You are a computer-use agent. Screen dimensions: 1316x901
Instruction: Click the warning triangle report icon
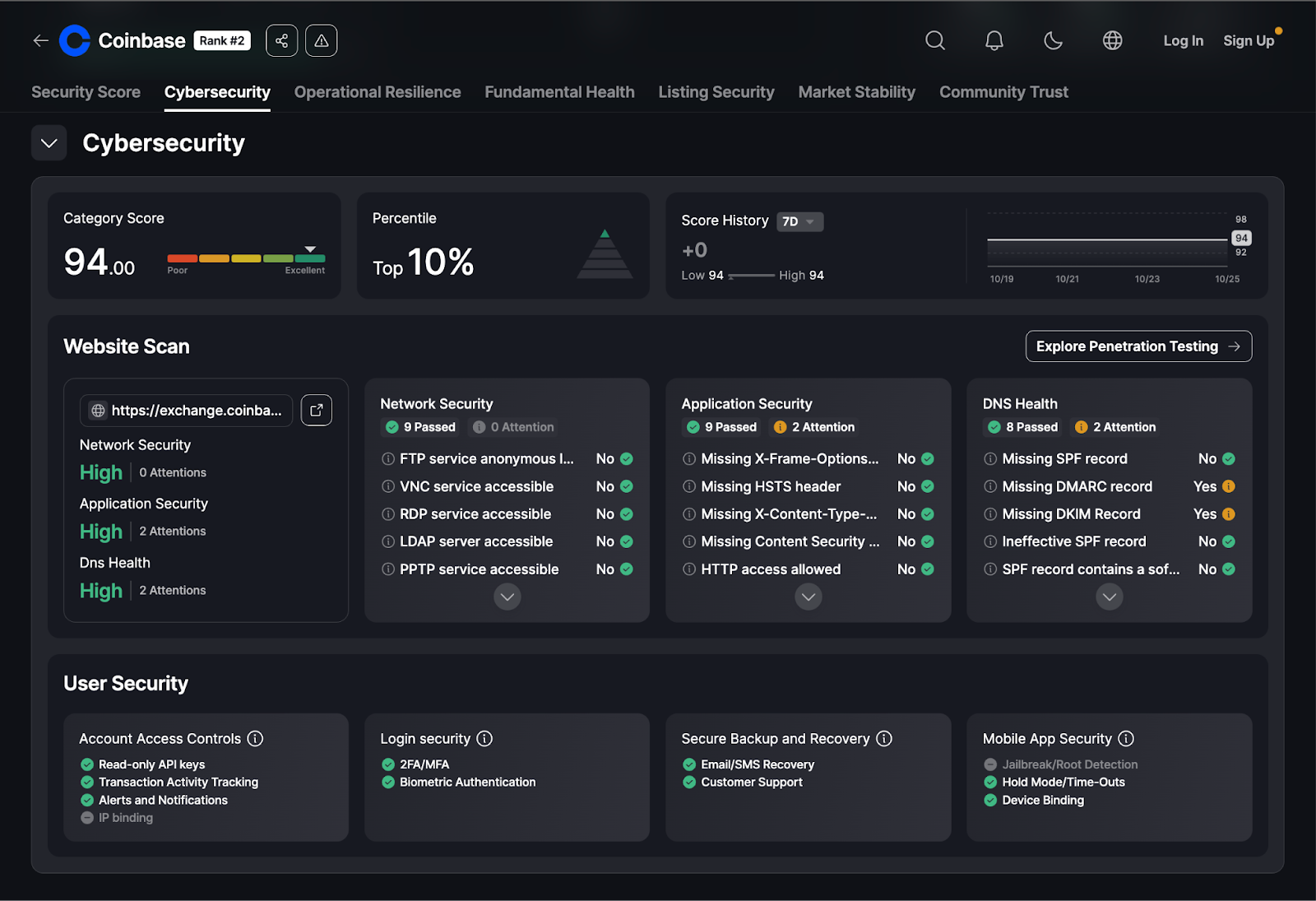pyautogui.click(x=321, y=40)
